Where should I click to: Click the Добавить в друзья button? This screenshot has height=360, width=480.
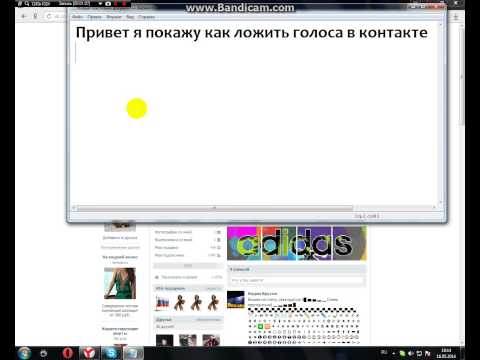pos(120,238)
